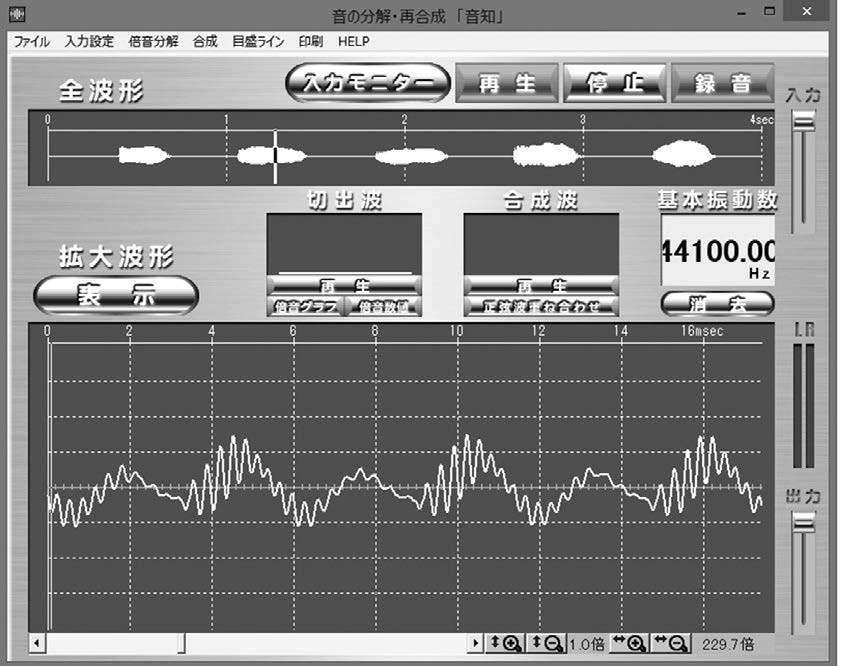
Task: Toggle the 入力モニター input monitor button
Action: 367,84
